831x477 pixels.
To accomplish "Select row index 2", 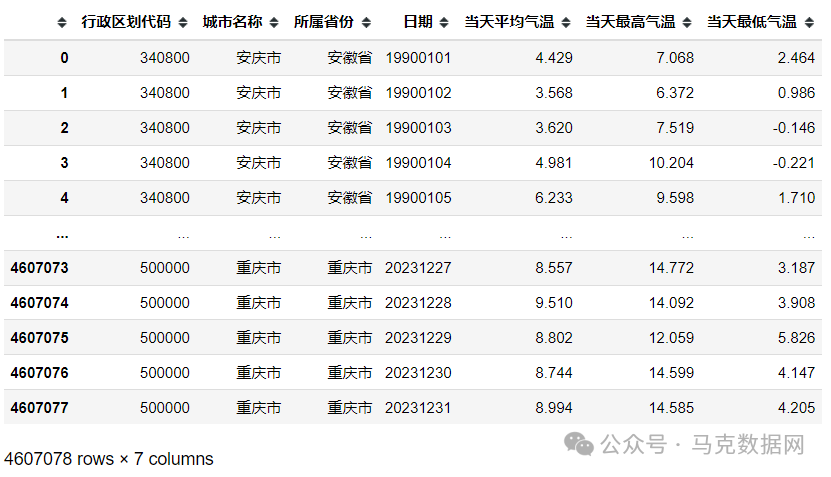I will [x=64, y=128].
